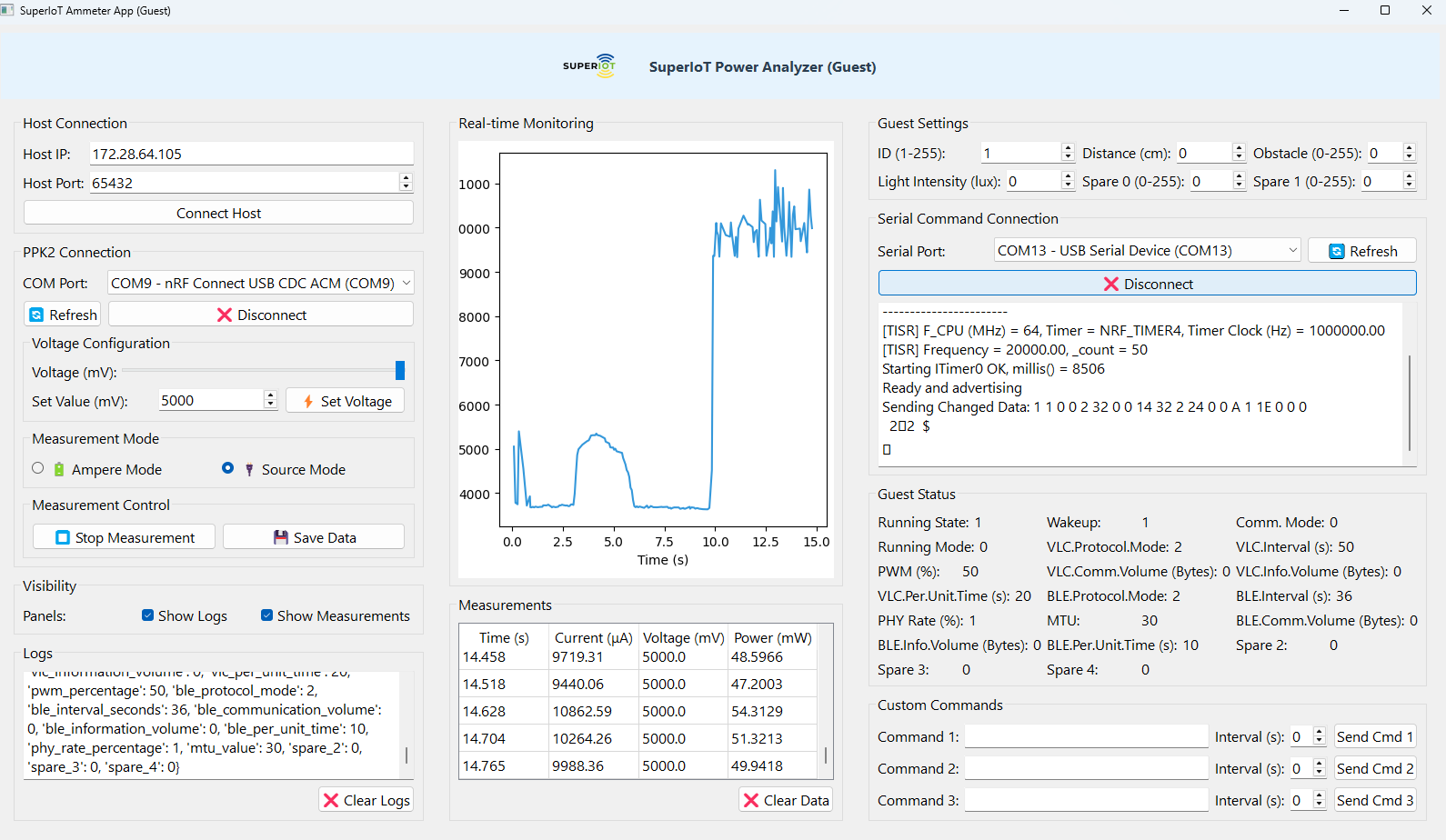Open the PPK2 COM Port dropdown
The height and width of the screenshot is (840, 1446).
click(260, 284)
